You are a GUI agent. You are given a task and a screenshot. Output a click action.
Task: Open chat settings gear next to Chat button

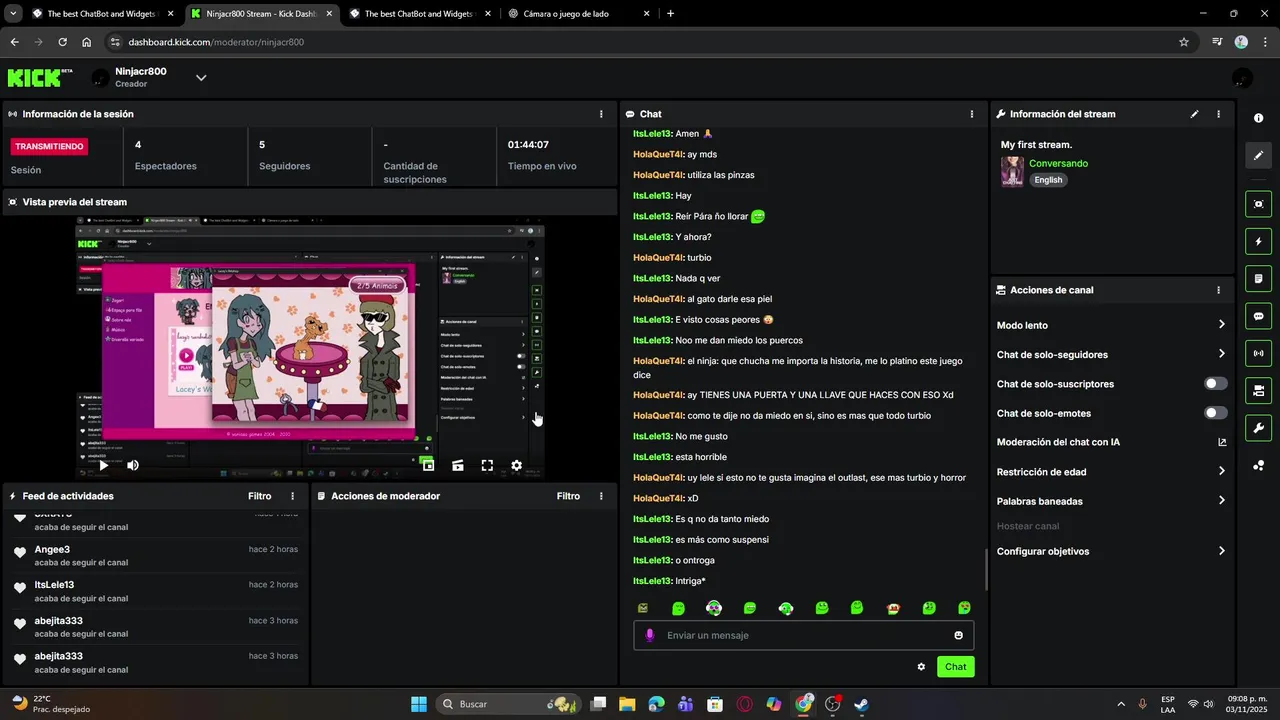[921, 667]
